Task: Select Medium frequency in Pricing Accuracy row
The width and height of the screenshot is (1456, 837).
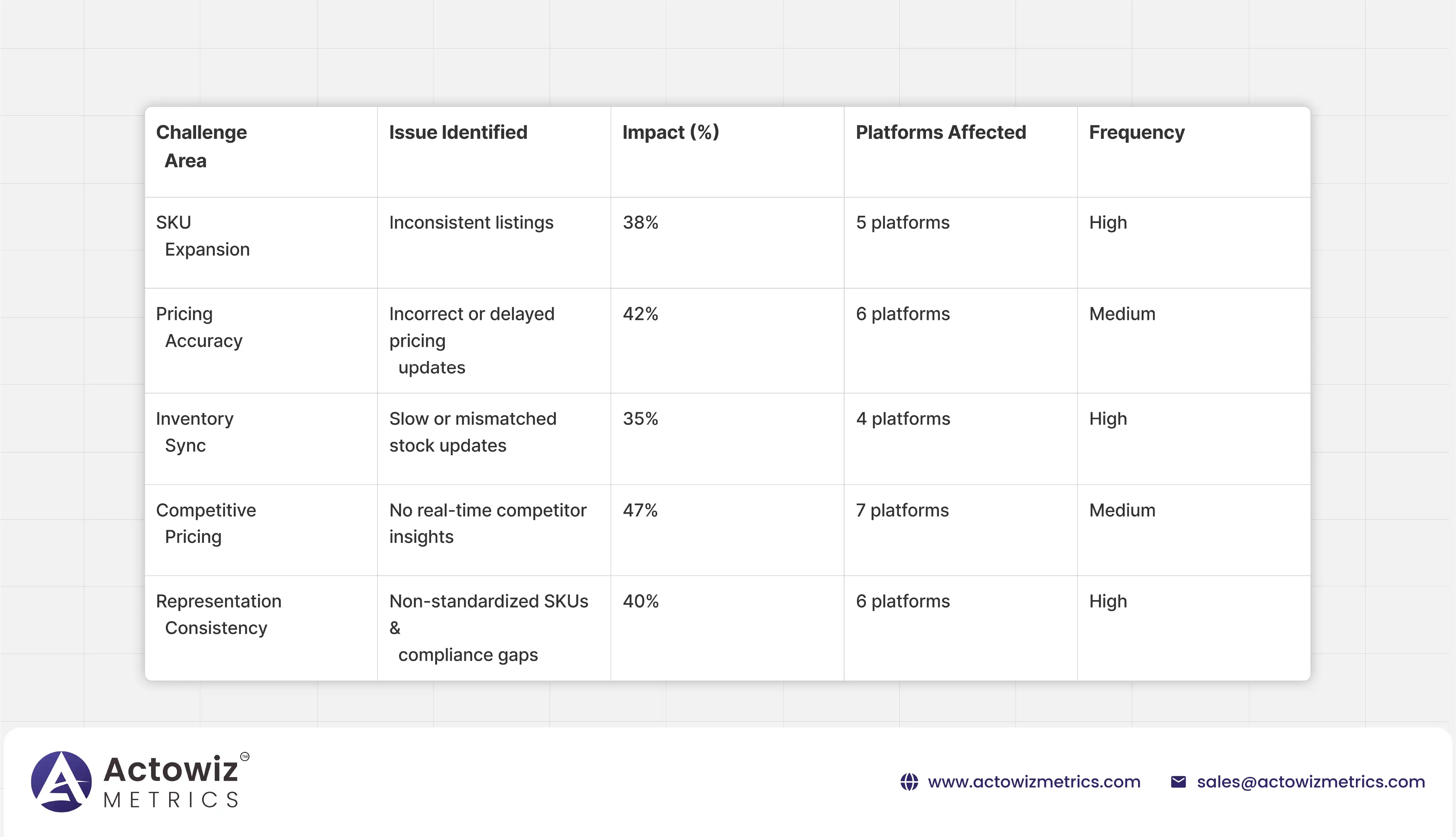Action: point(1122,314)
